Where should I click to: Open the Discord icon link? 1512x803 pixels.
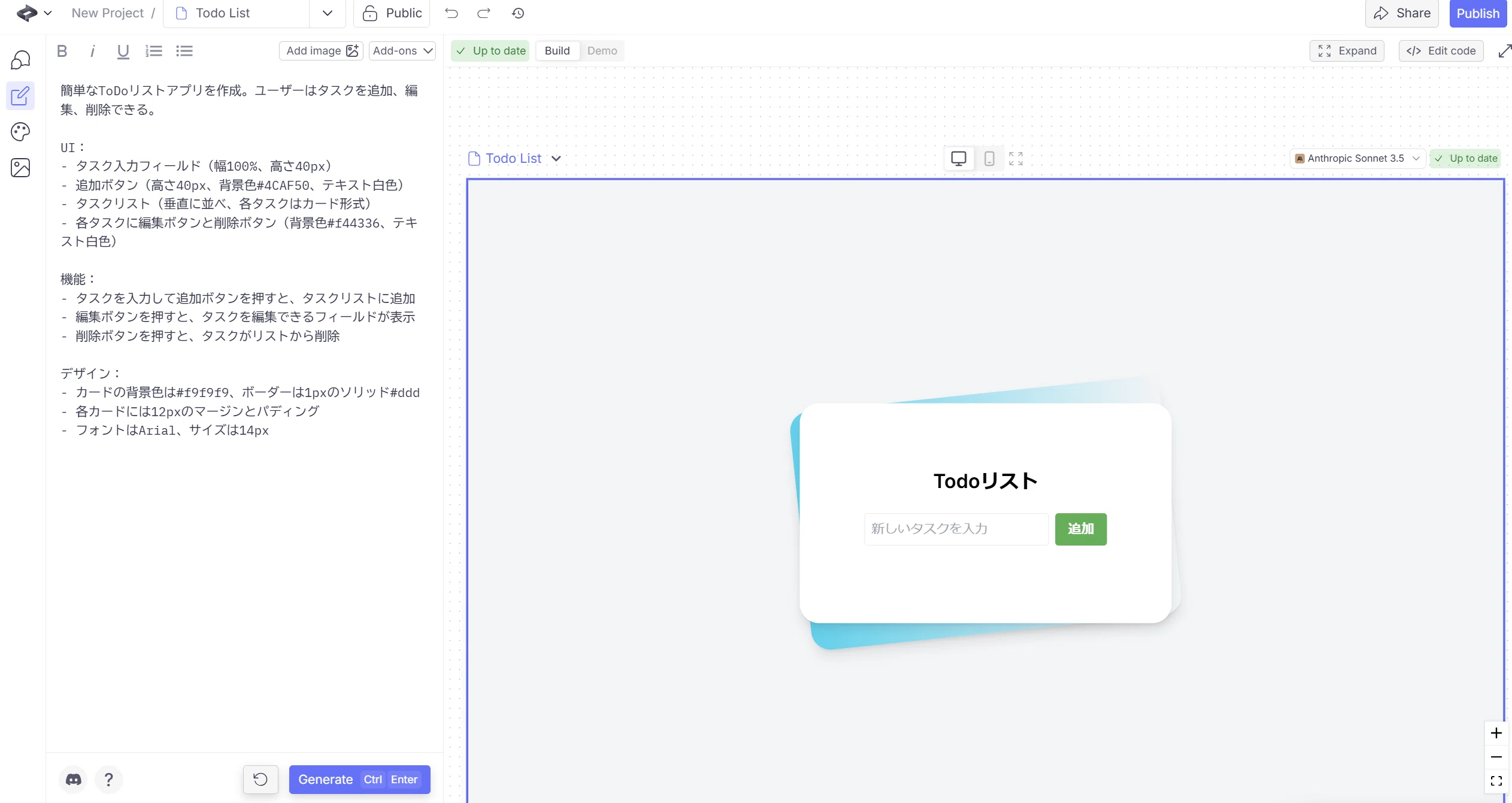pyautogui.click(x=74, y=780)
